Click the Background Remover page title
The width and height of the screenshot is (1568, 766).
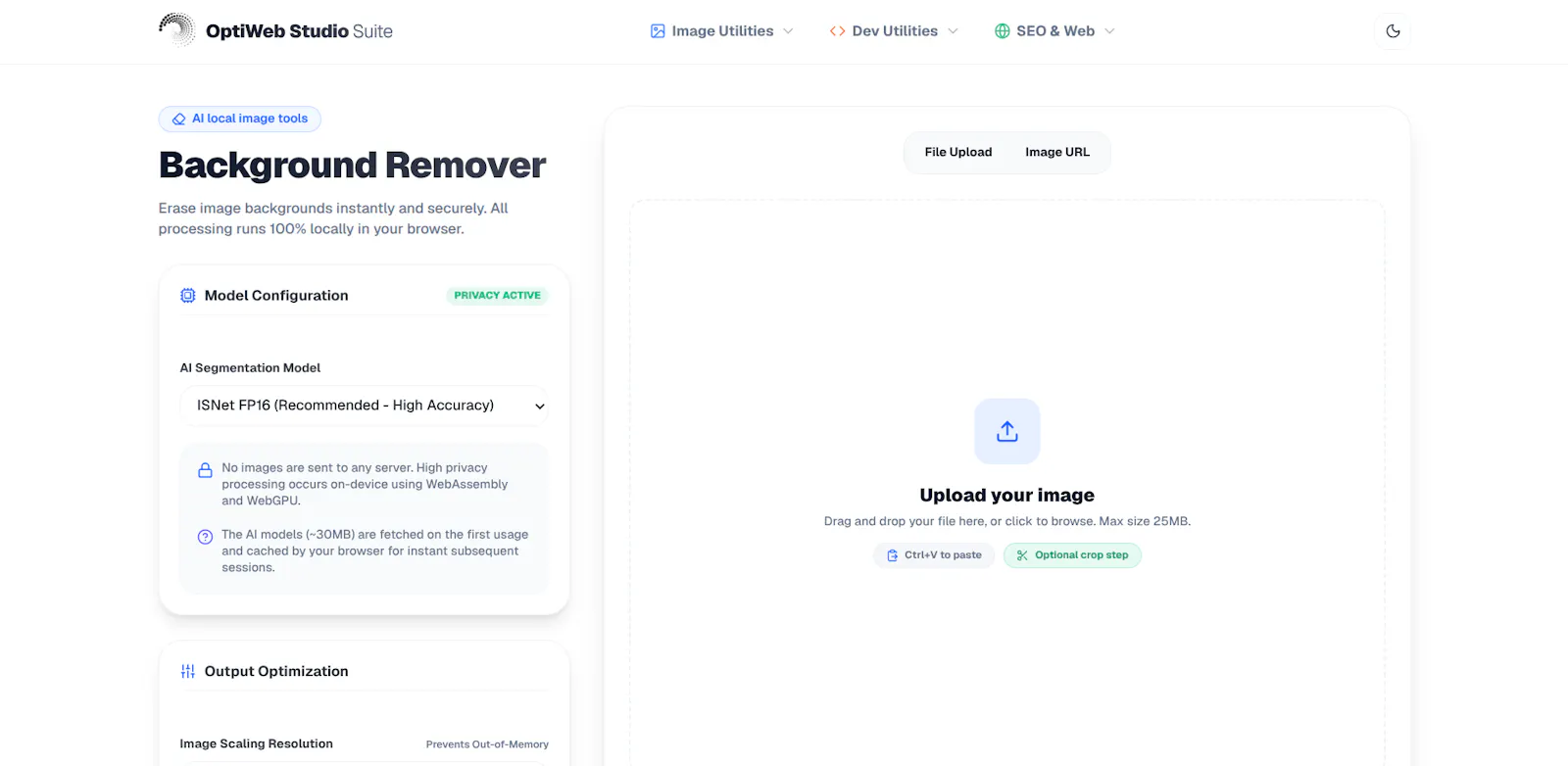coord(352,166)
